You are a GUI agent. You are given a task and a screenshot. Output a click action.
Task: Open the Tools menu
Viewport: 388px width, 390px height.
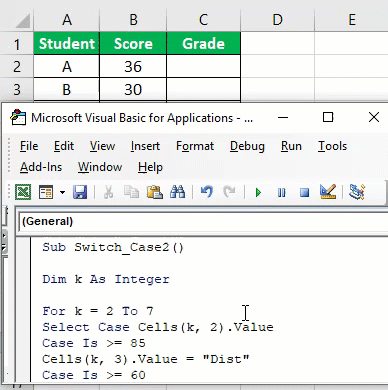[x=332, y=146]
